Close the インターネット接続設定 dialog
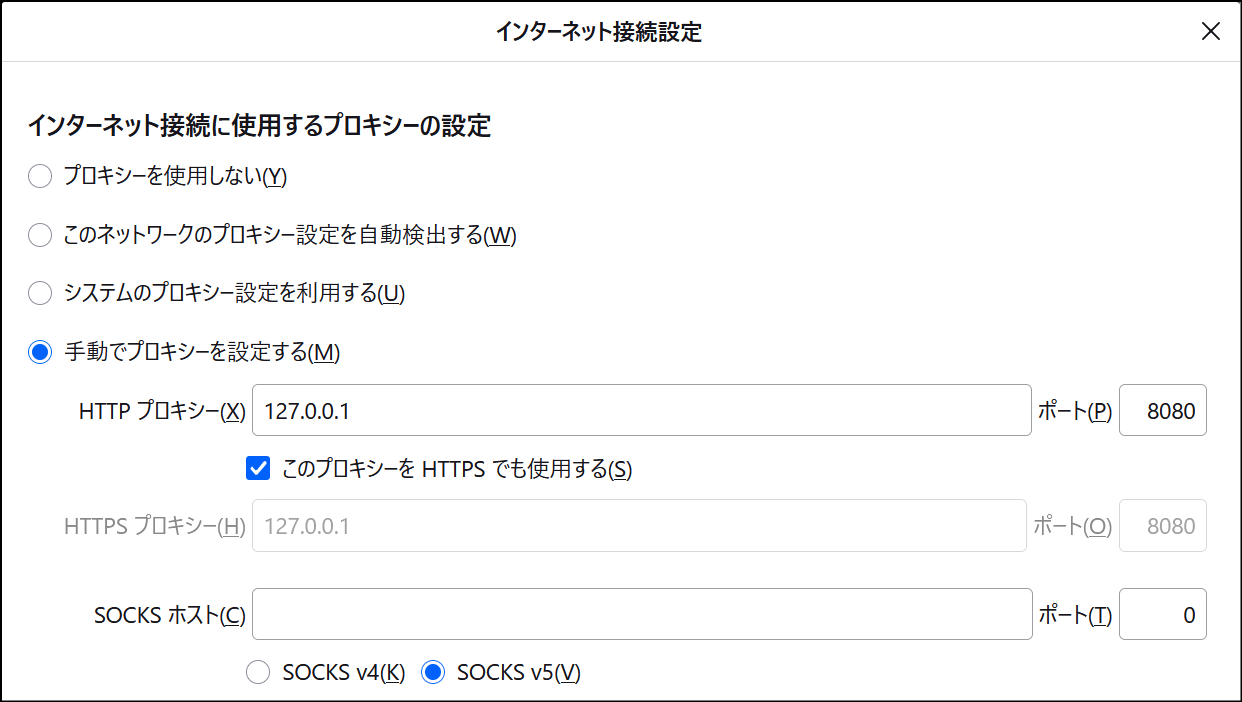 [1210, 31]
